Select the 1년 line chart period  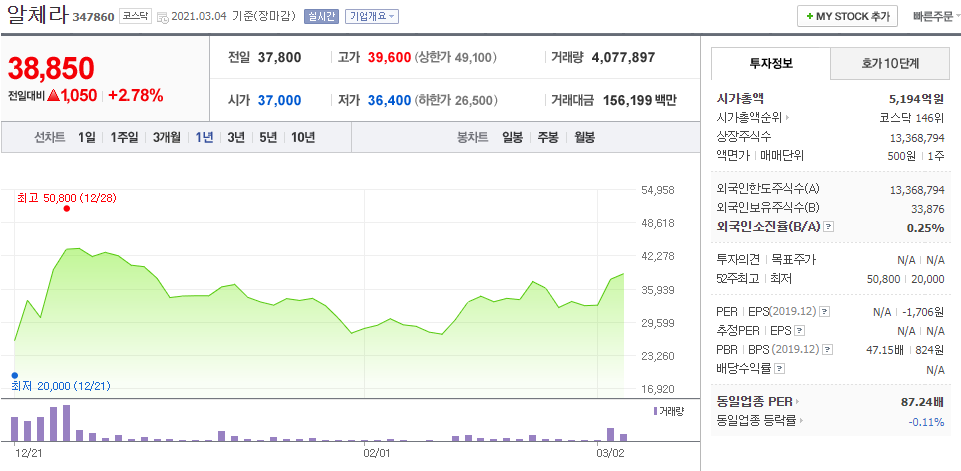tap(204, 137)
